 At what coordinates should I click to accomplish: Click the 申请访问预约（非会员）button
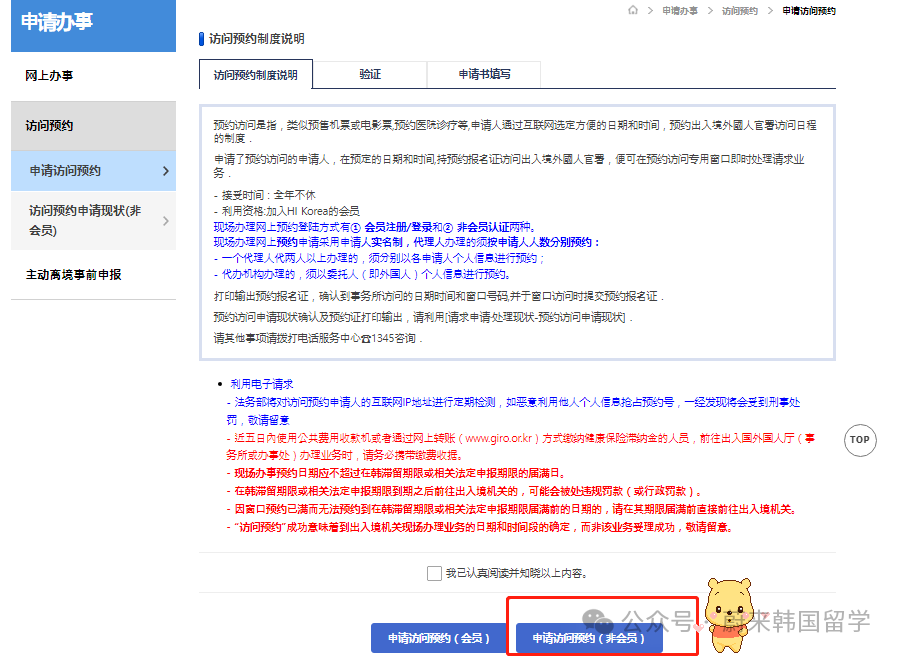[589, 636]
